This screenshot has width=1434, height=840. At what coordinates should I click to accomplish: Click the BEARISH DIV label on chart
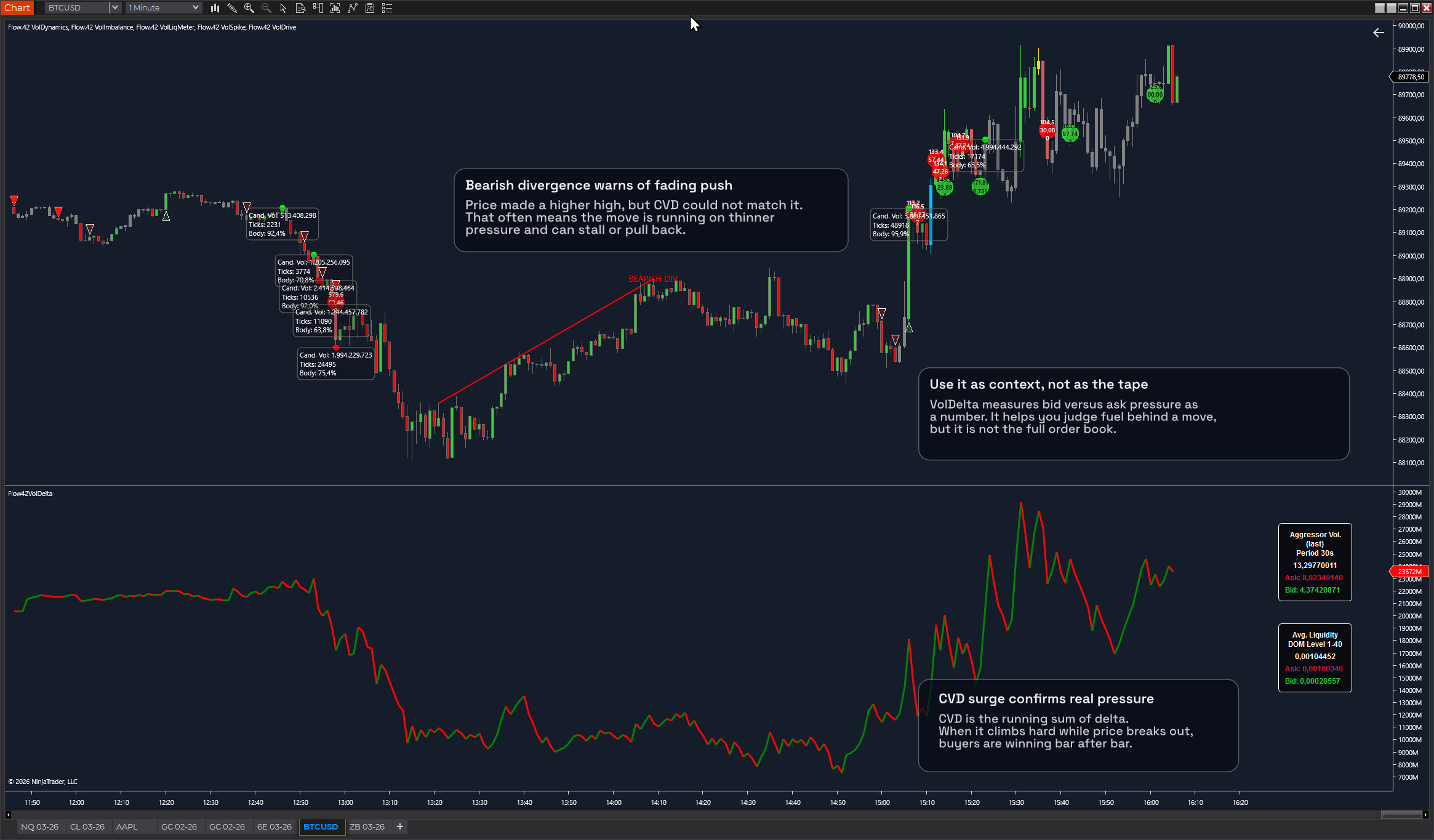(653, 279)
